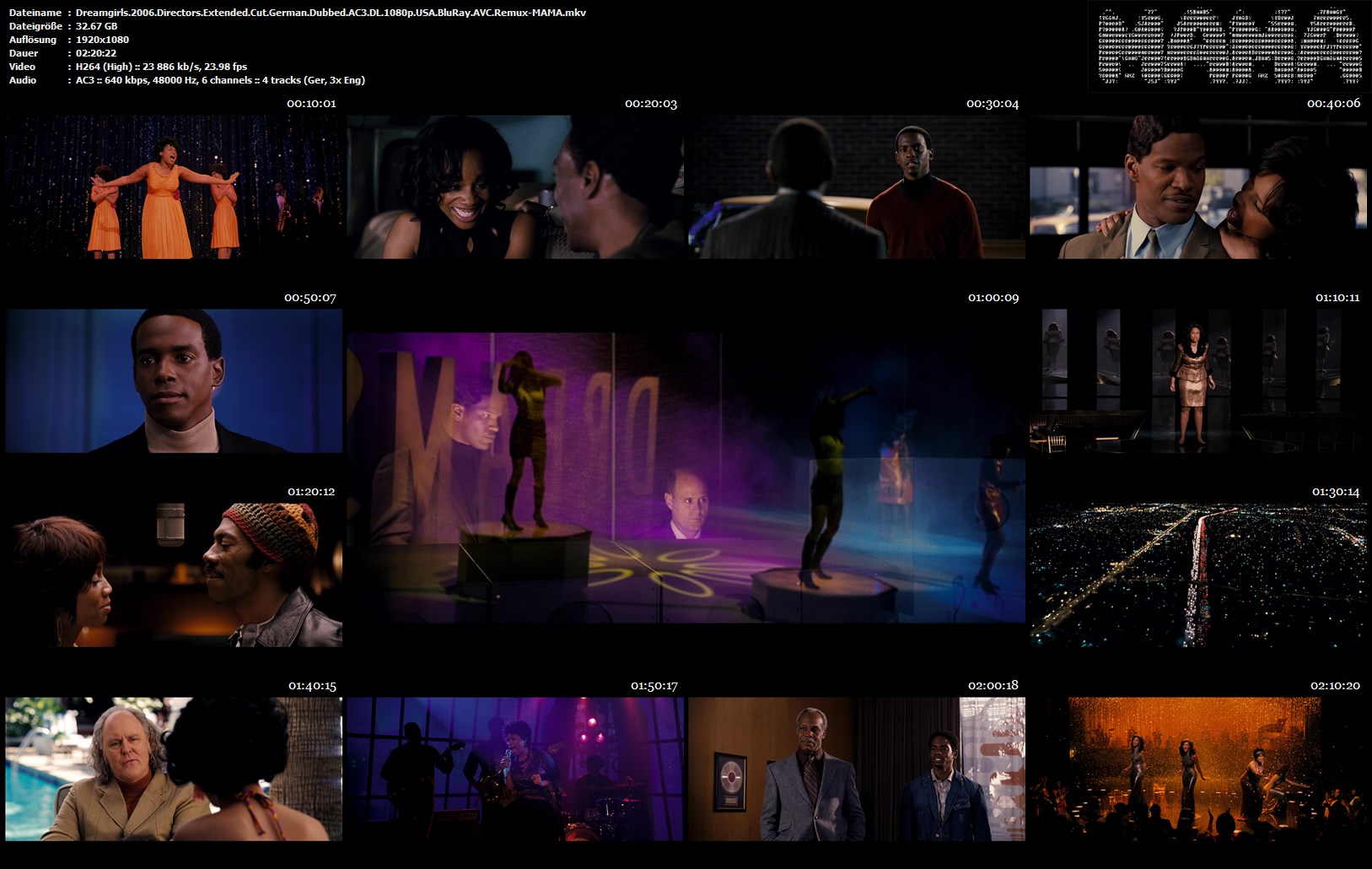
Task: Open the thumbnail under timestamp 00:10:01
Action: pos(174,187)
